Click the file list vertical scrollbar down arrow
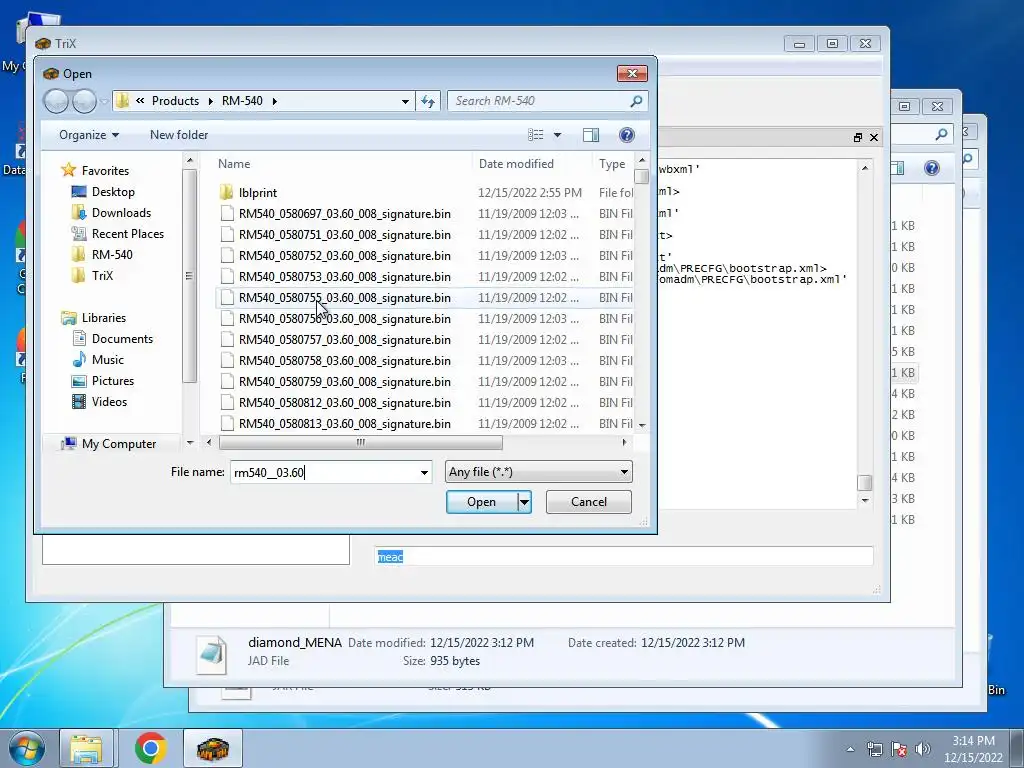The width and height of the screenshot is (1024, 768). coord(642,425)
